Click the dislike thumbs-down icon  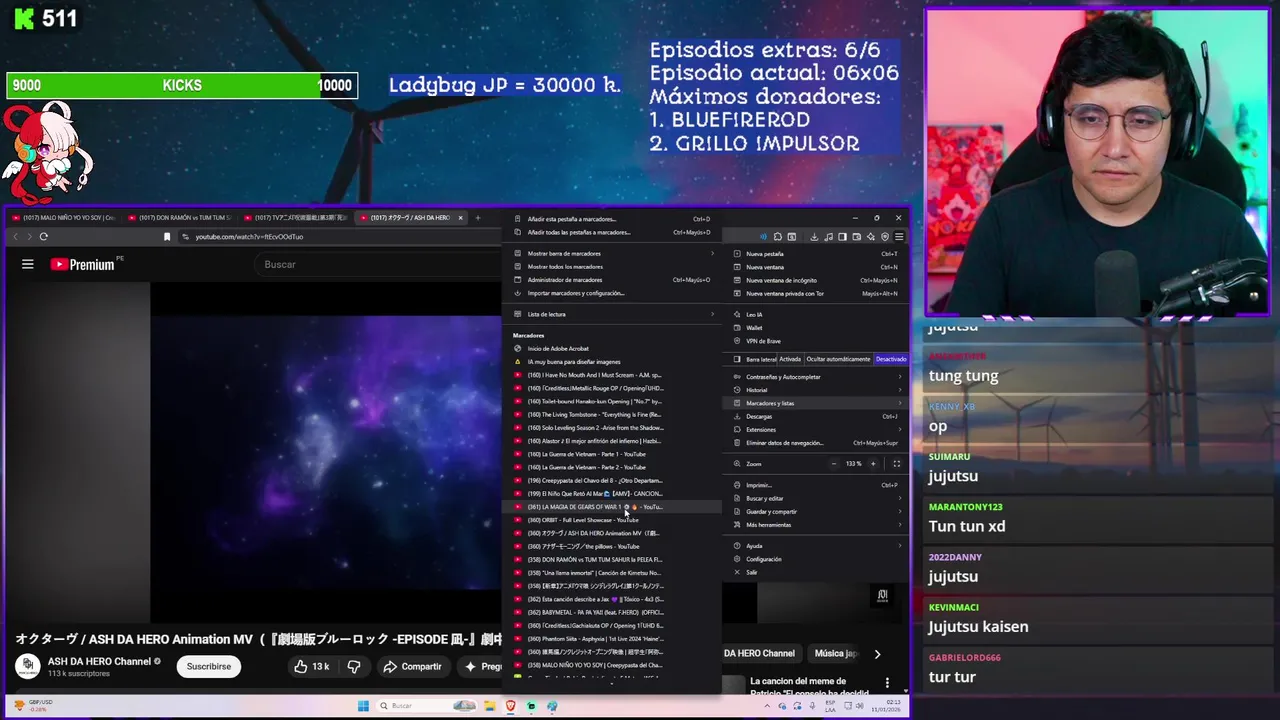353,666
